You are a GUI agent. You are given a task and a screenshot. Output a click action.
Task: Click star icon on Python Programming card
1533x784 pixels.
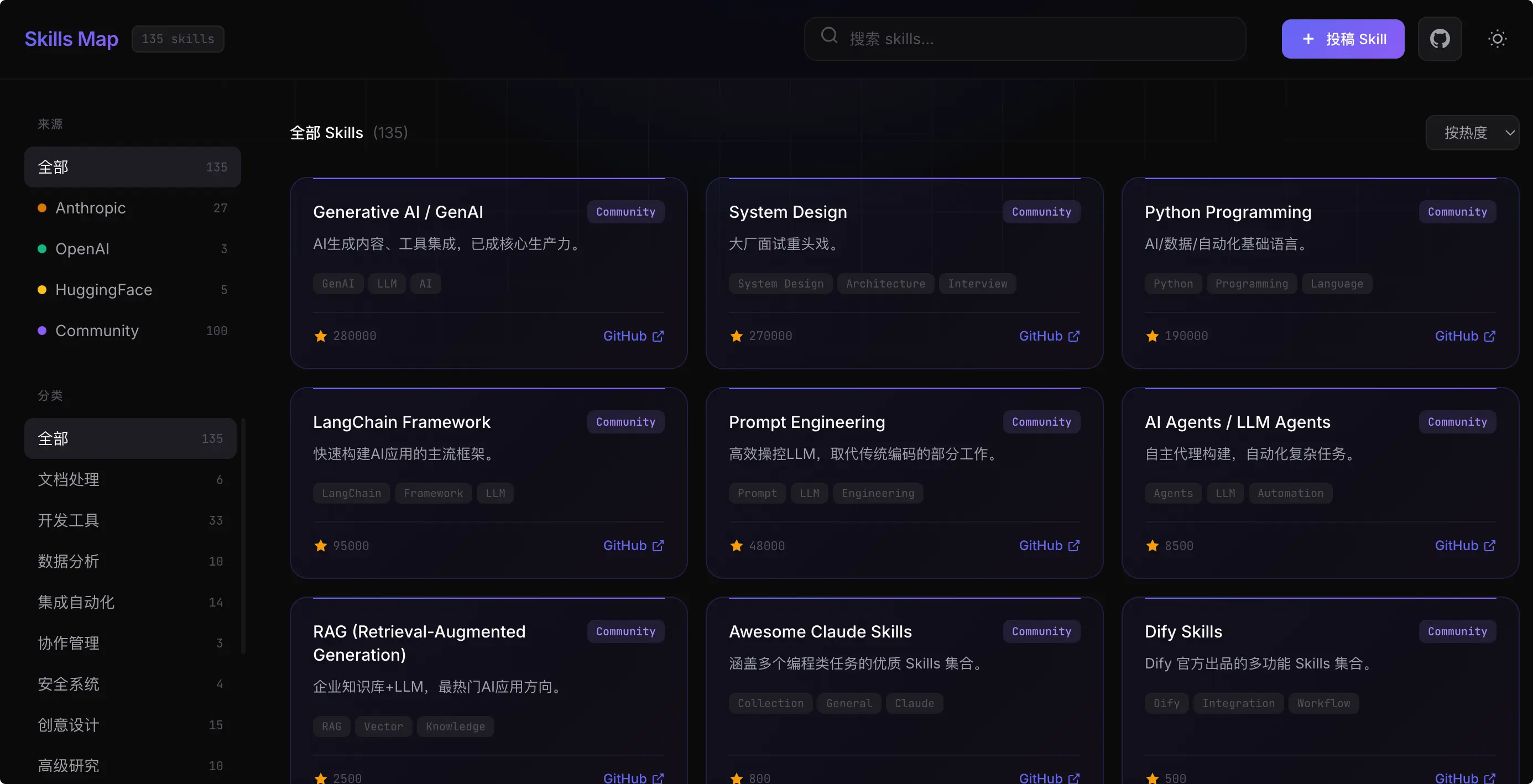click(1153, 336)
